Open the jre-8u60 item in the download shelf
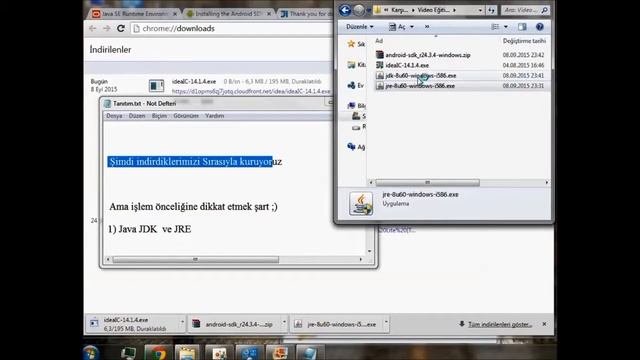The image size is (640, 360). tap(337, 324)
